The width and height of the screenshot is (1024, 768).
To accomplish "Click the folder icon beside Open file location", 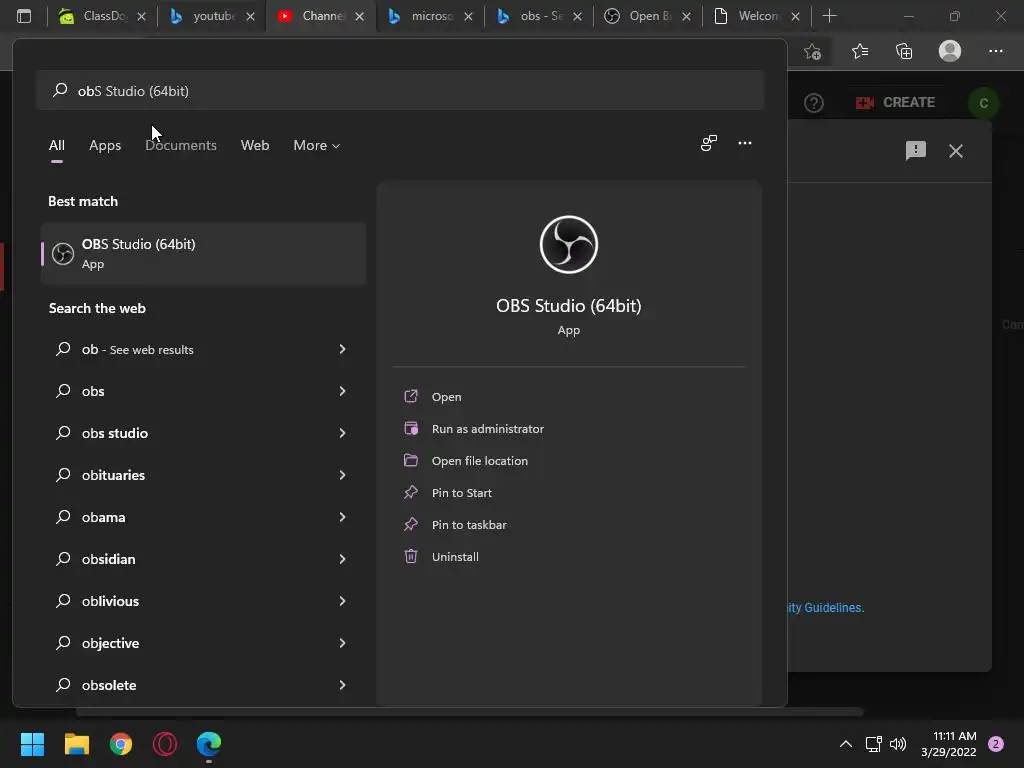I will pyautogui.click(x=411, y=460).
